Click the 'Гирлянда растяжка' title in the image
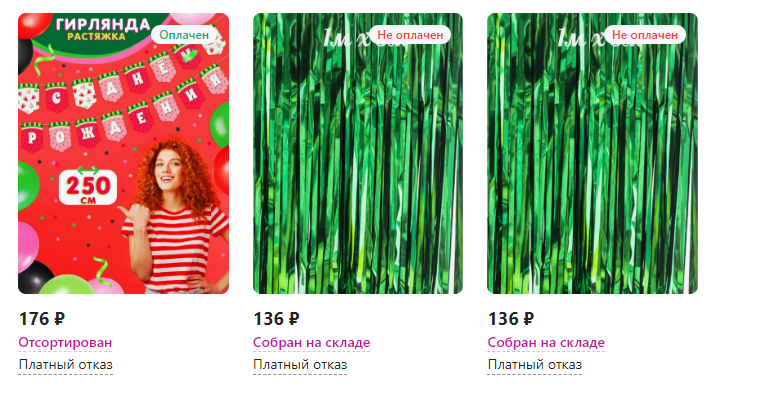 click(102, 28)
